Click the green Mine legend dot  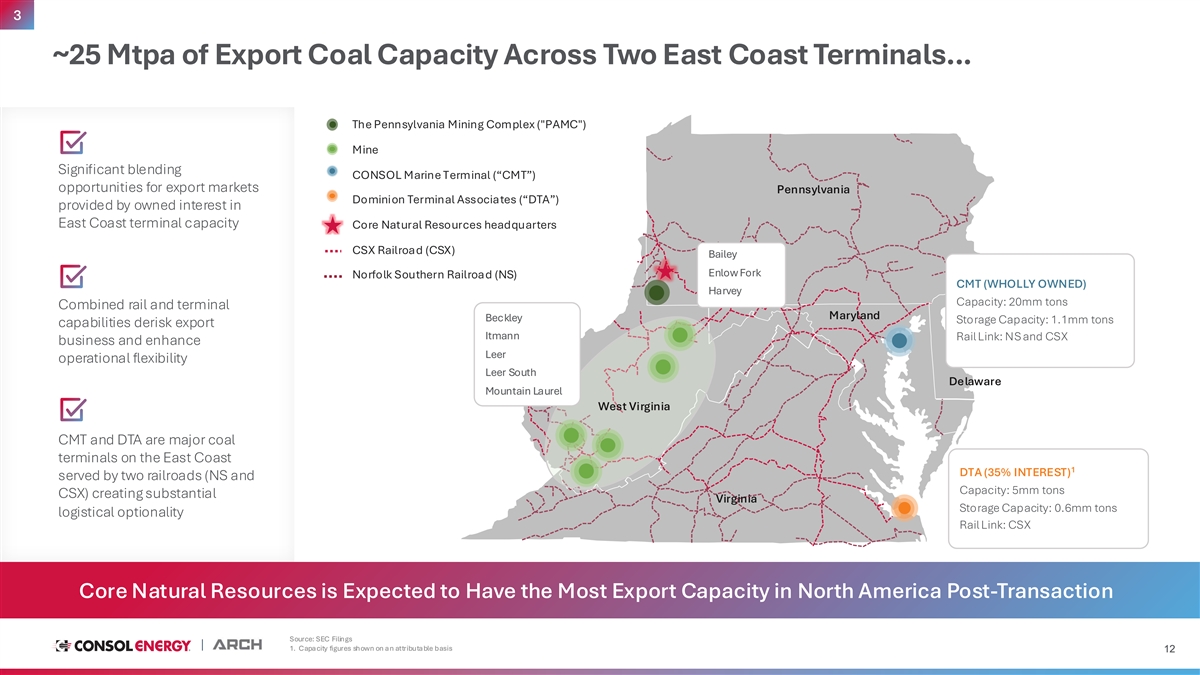pos(332,150)
